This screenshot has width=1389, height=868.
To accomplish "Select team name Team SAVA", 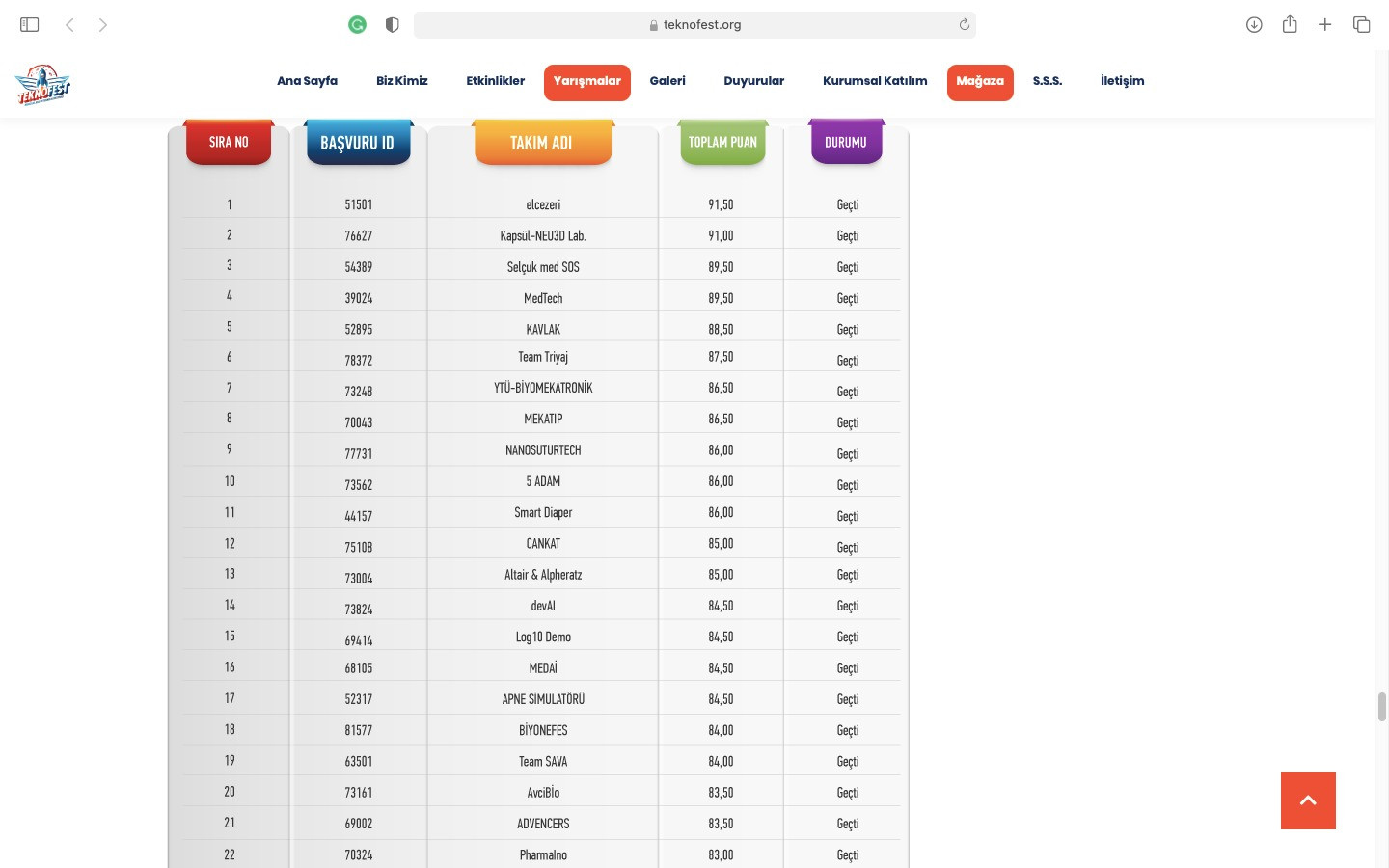I will 543,761.
